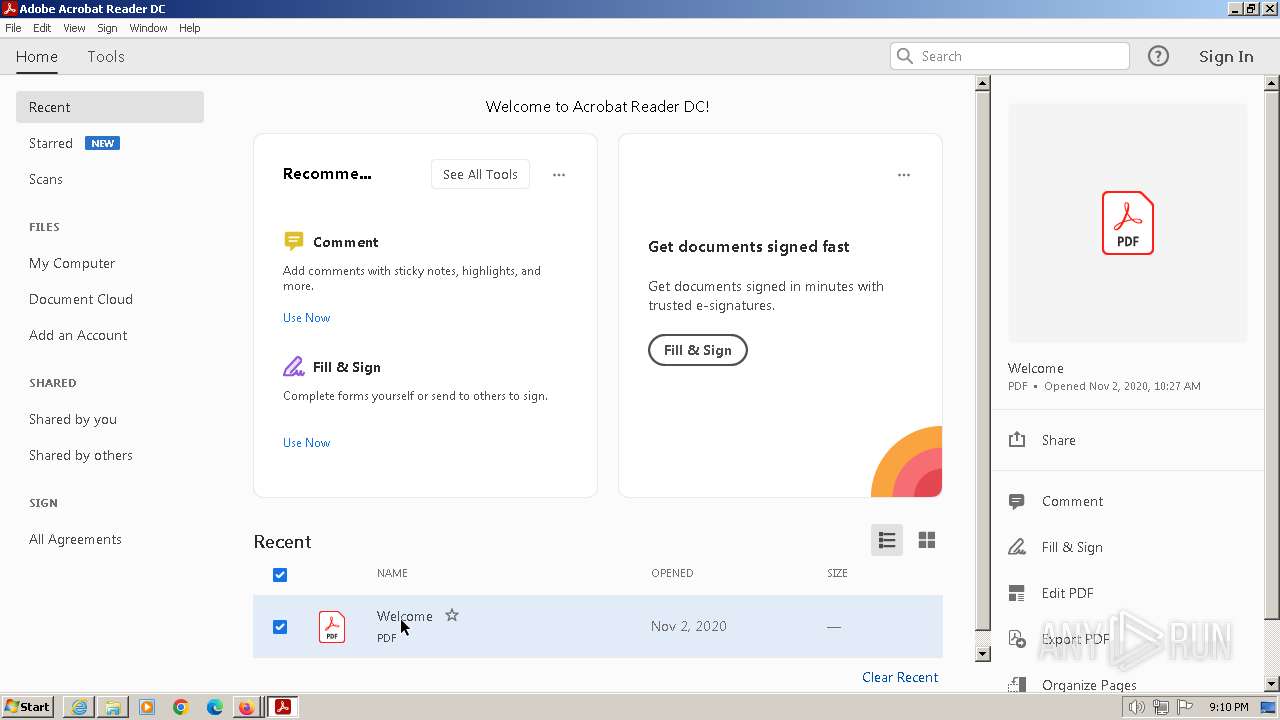1280x720 pixels.
Task: Switch to grid thumbnail view for recent files
Action: tap(927, 540)
